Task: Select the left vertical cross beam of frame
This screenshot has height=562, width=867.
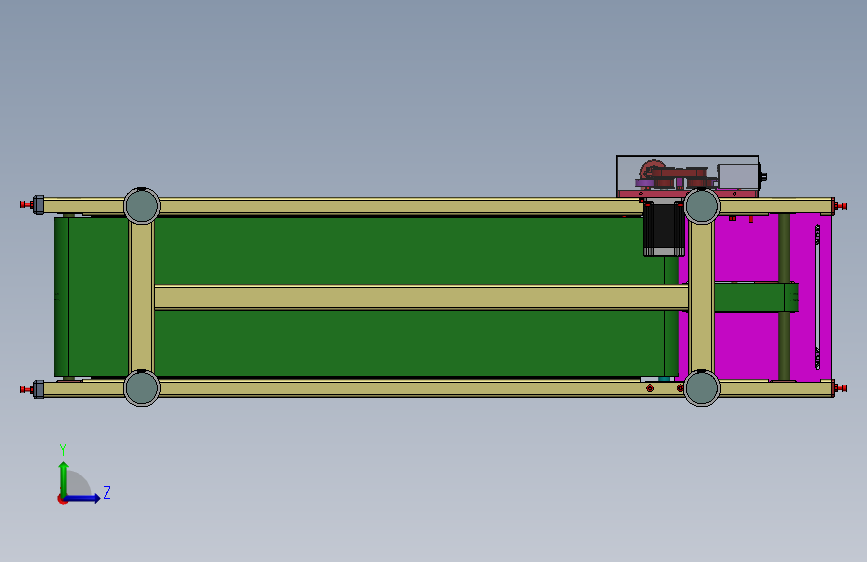Action: click(x=142, y=297)
